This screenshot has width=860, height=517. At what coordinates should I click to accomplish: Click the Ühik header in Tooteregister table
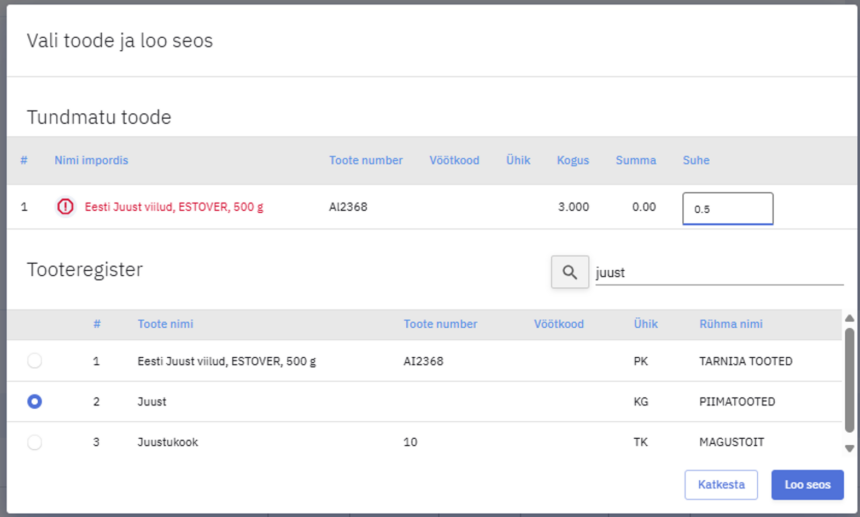pyautogui.click(x=645, y=324)
